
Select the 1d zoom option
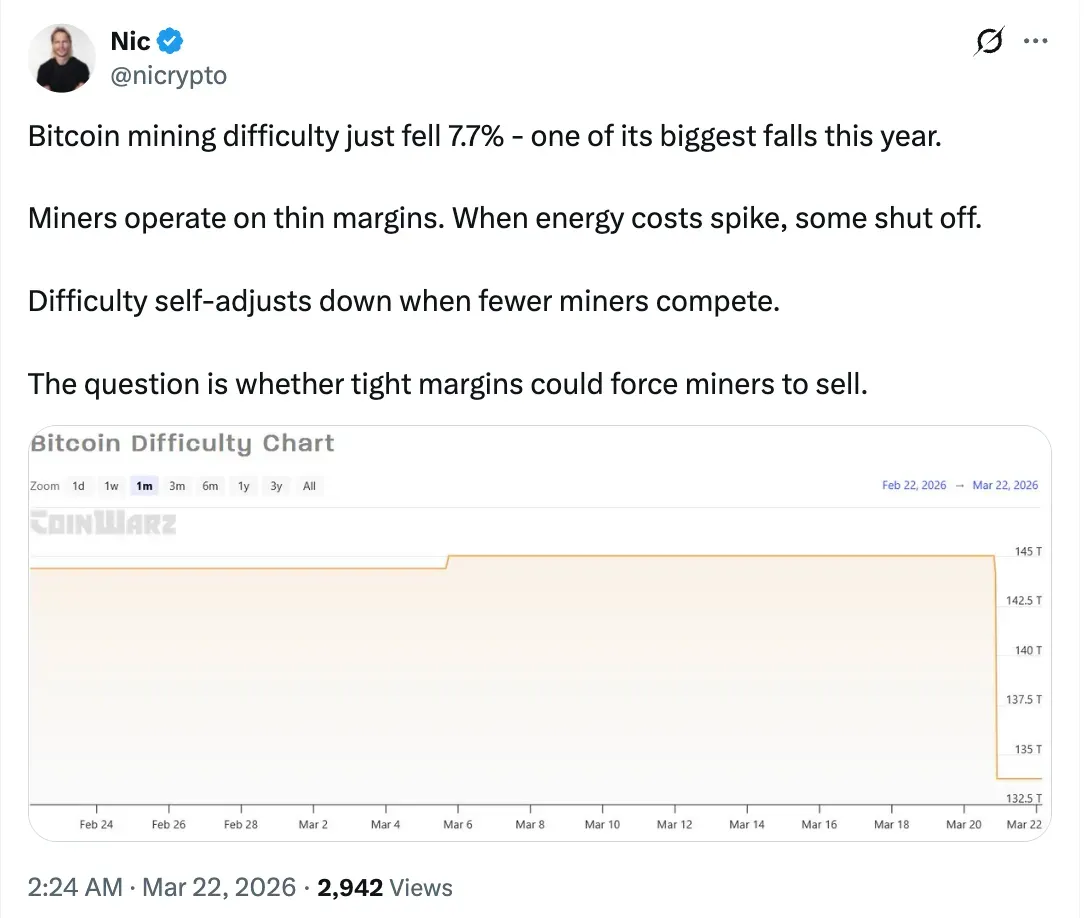click(79, 485)
